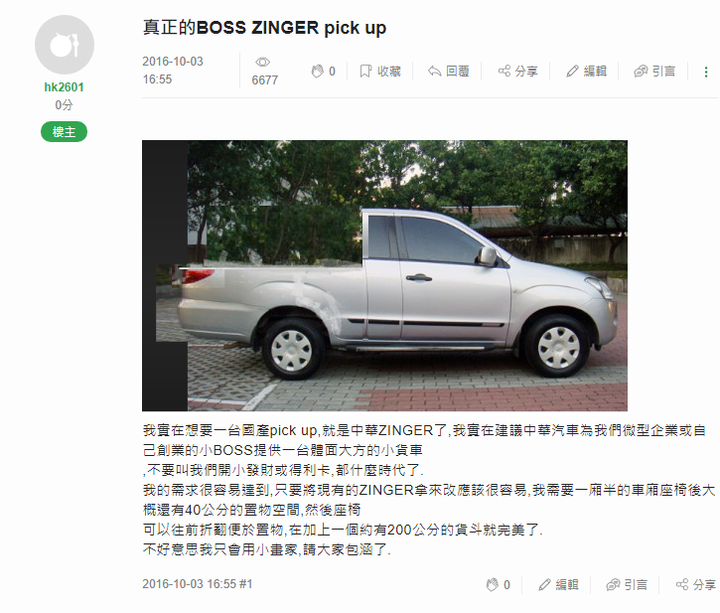Open the three-dot more options menu
The height and width of the screenshot is (613, 720).
(x=706, y=72)
